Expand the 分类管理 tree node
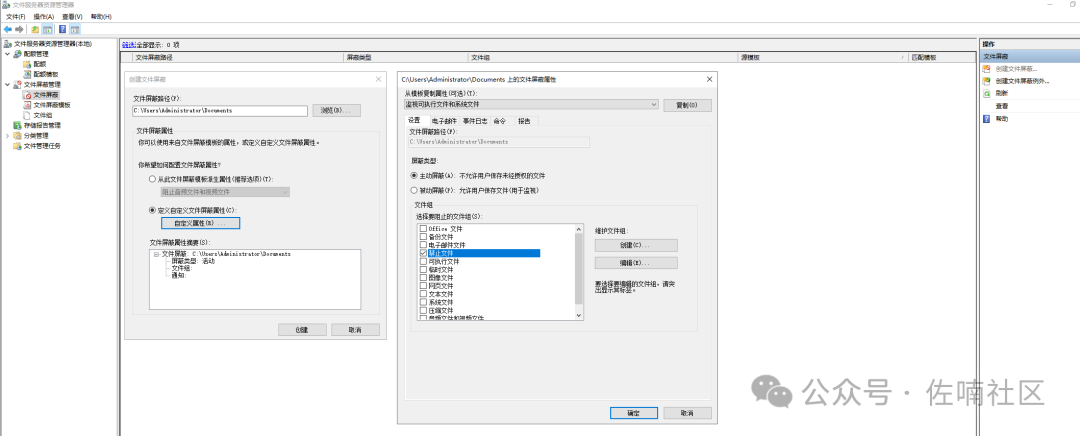1080x436 pixels. point(7,136)
